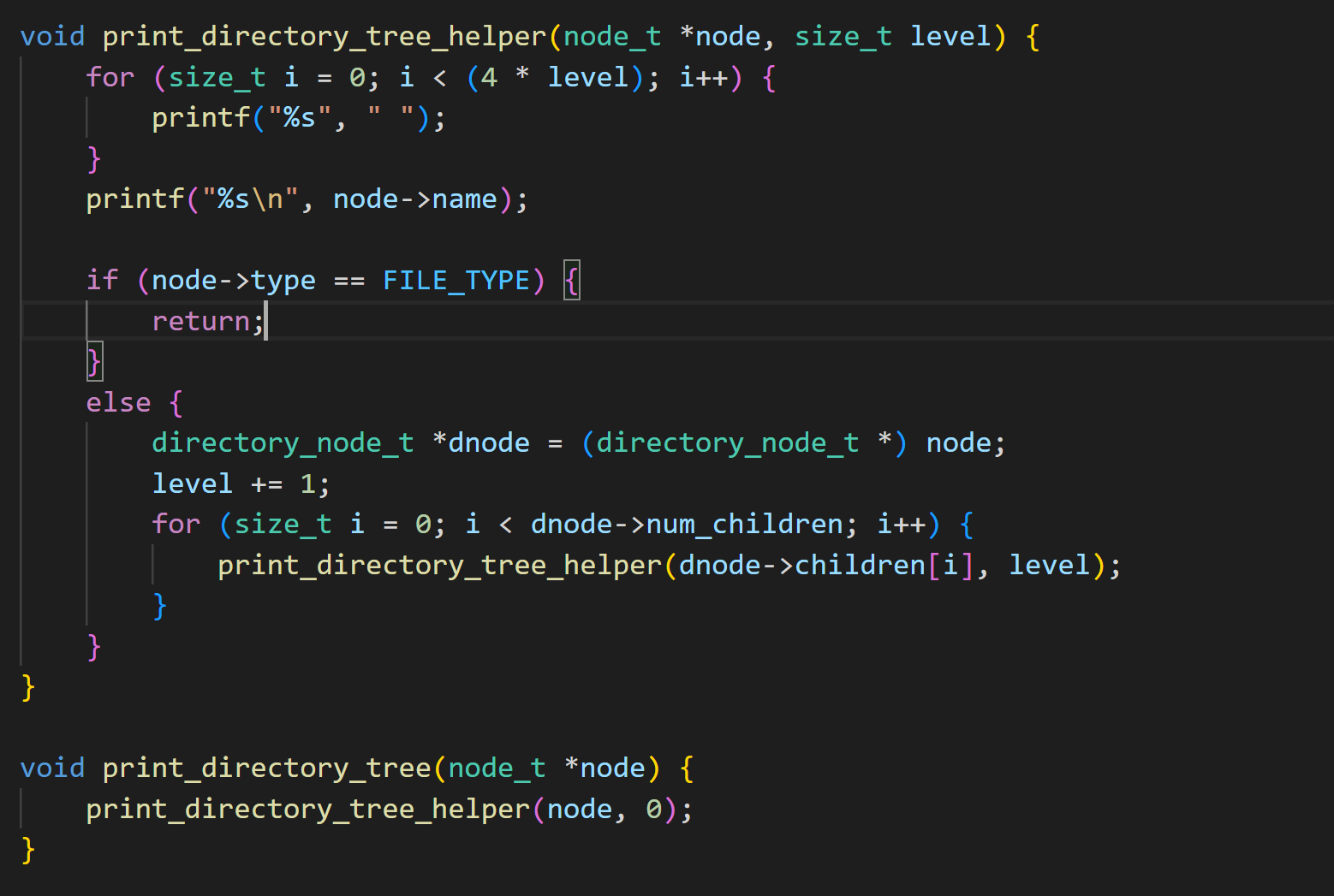Click the "else" keyword
Image resolution: width=1334 pixels, height=896 pixels.
coord(118,402)
